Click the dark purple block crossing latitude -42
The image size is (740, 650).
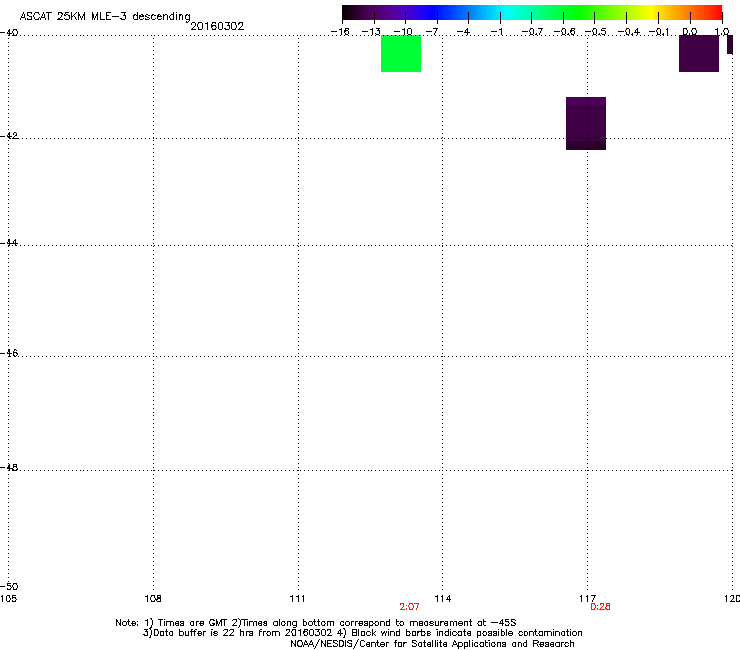586,123
